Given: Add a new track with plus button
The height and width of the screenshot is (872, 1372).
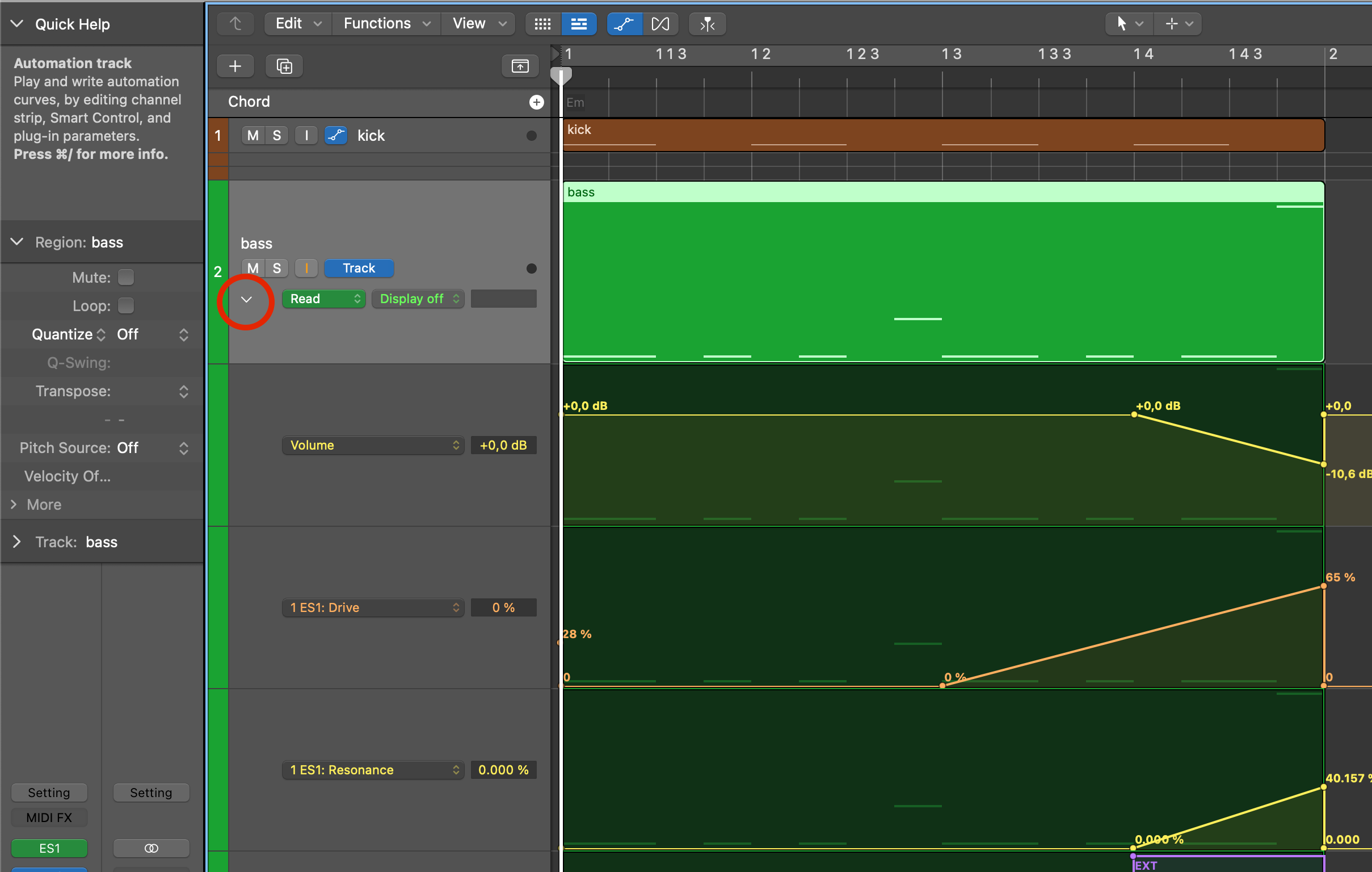Looking at the screenshot, I should [235, 66].
